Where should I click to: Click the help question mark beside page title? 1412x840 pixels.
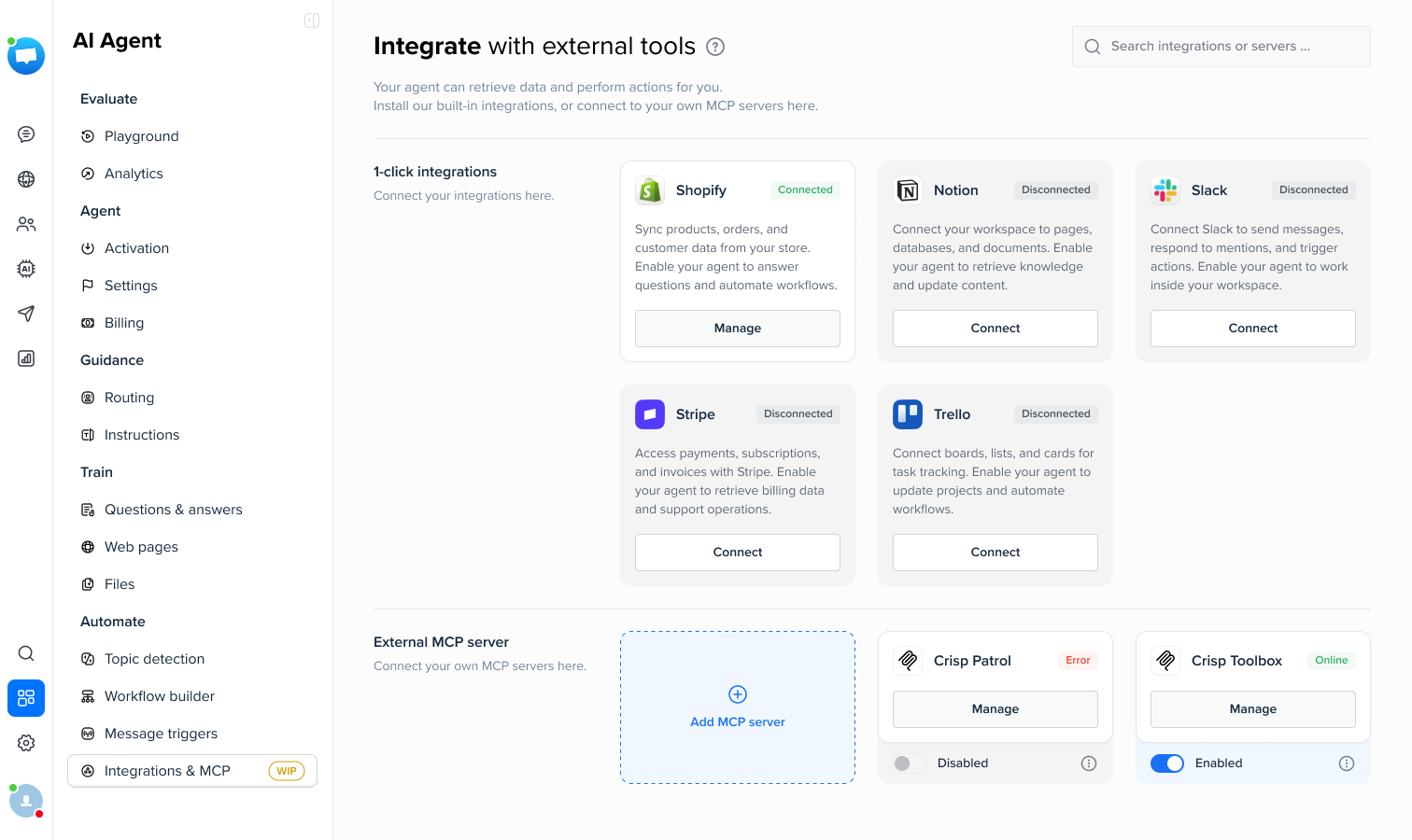pyautogui.click(x=715, y=47)
